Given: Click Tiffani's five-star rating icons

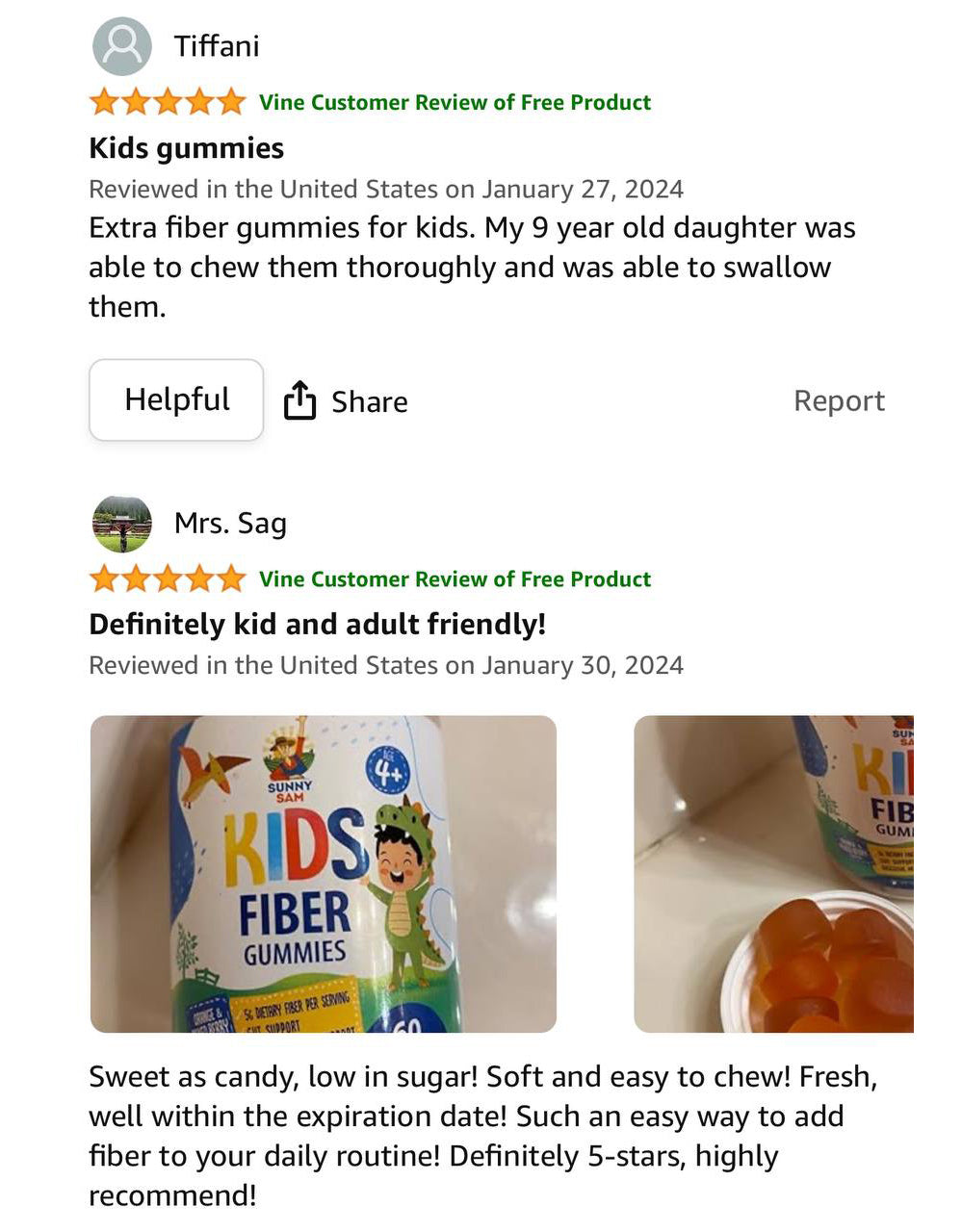Looking at the screenshot, I should pos(168,102).
